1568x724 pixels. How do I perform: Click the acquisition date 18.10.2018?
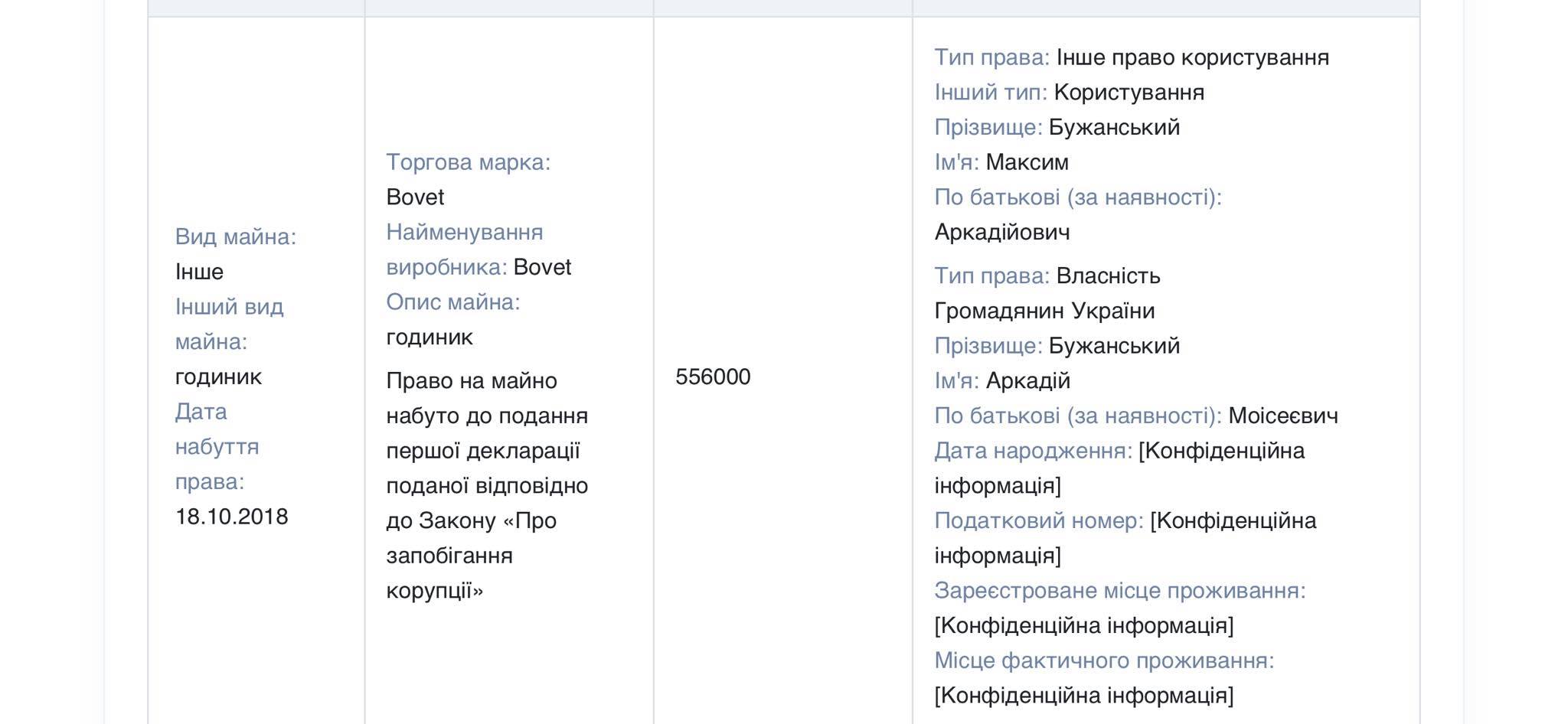(x=231, y=517)
